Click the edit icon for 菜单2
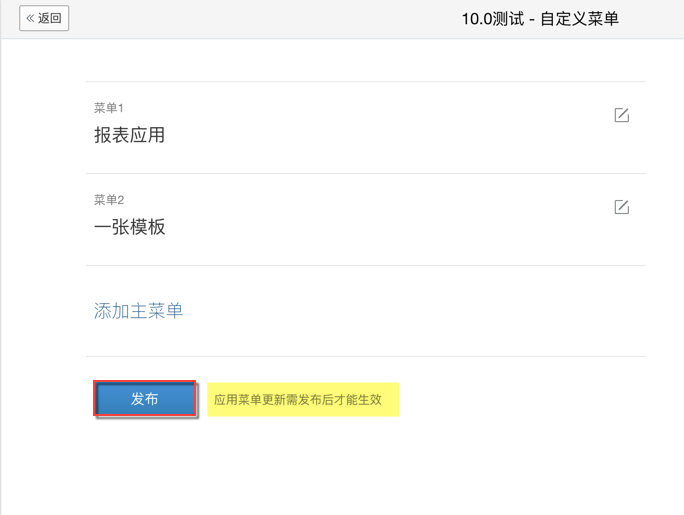This screenshot has width=684, height=515. coord(621,207)
